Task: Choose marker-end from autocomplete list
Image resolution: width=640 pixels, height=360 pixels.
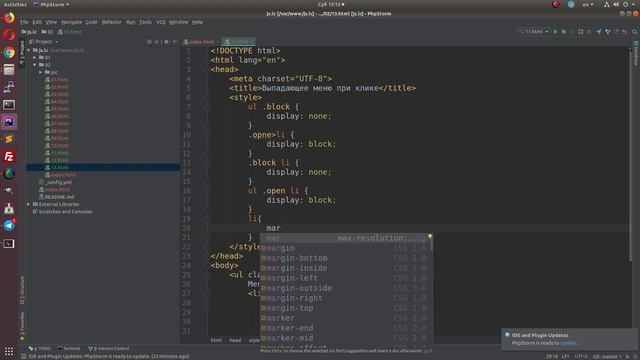Action: point(346,328)
